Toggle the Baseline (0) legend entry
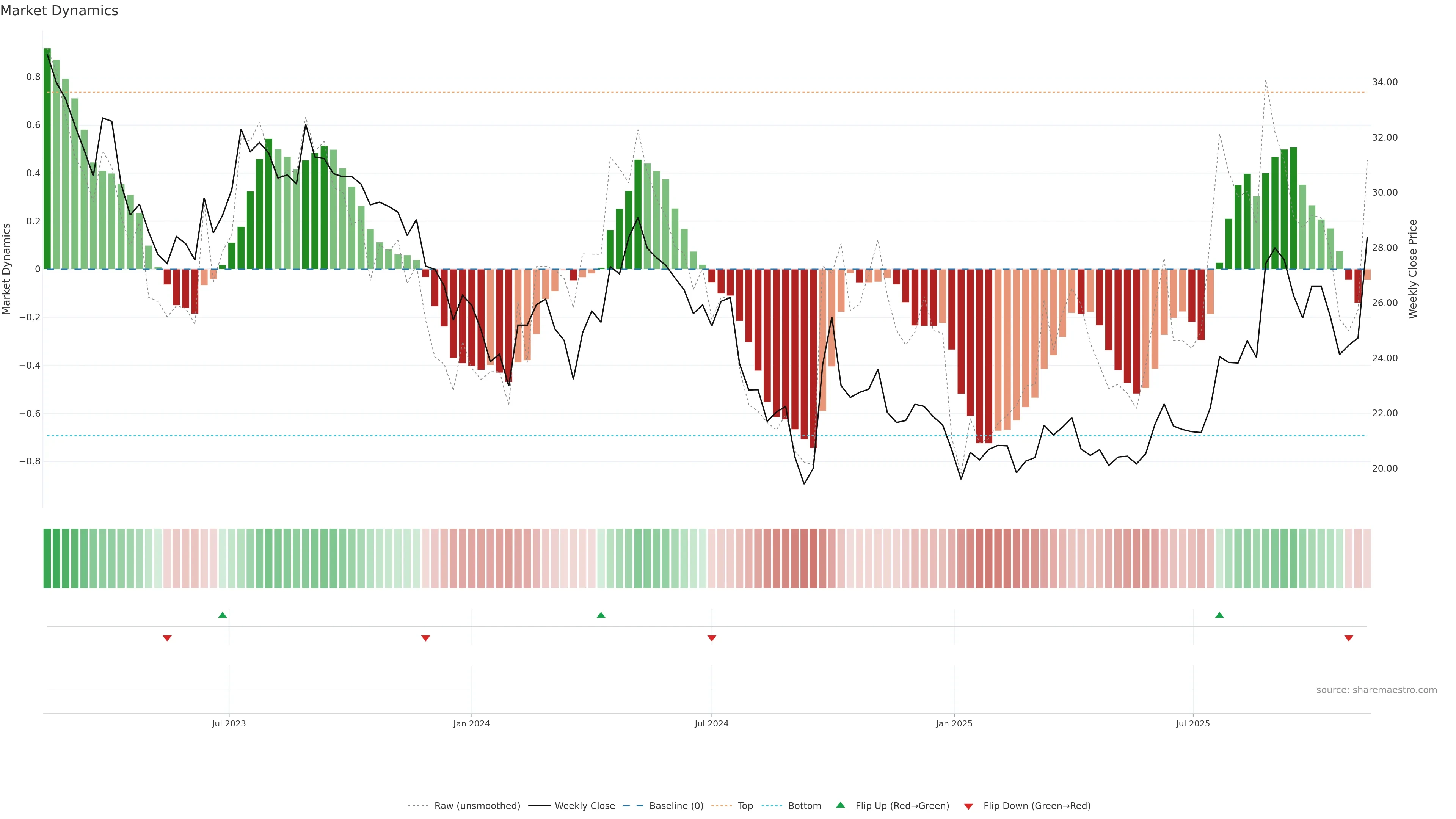 (676, 806)
